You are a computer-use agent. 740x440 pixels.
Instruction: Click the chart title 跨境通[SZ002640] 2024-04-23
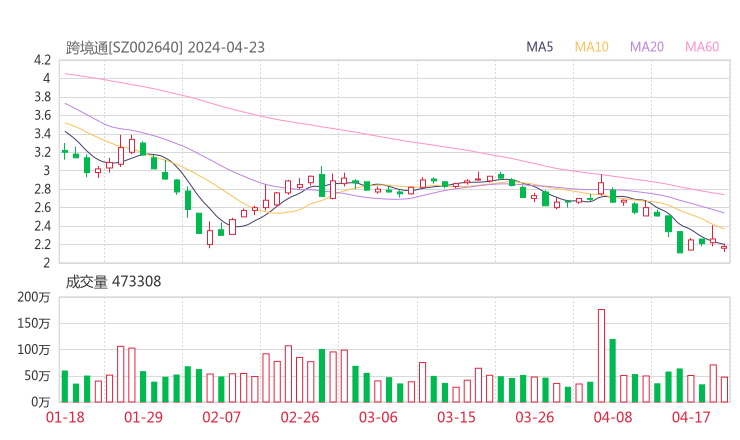click(x=165, y=48)
